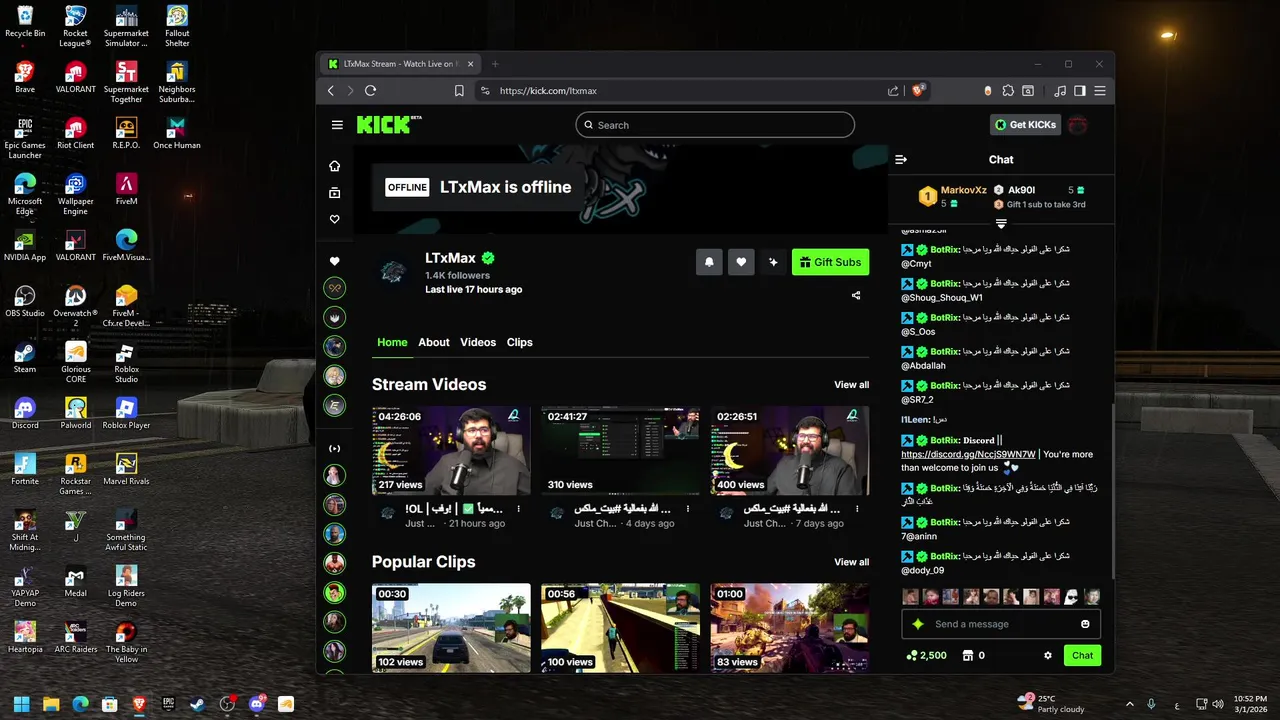This screenshot has width=1280, height=720.
Task: Switch to the Home tab
Action: (x=392, y=342)
